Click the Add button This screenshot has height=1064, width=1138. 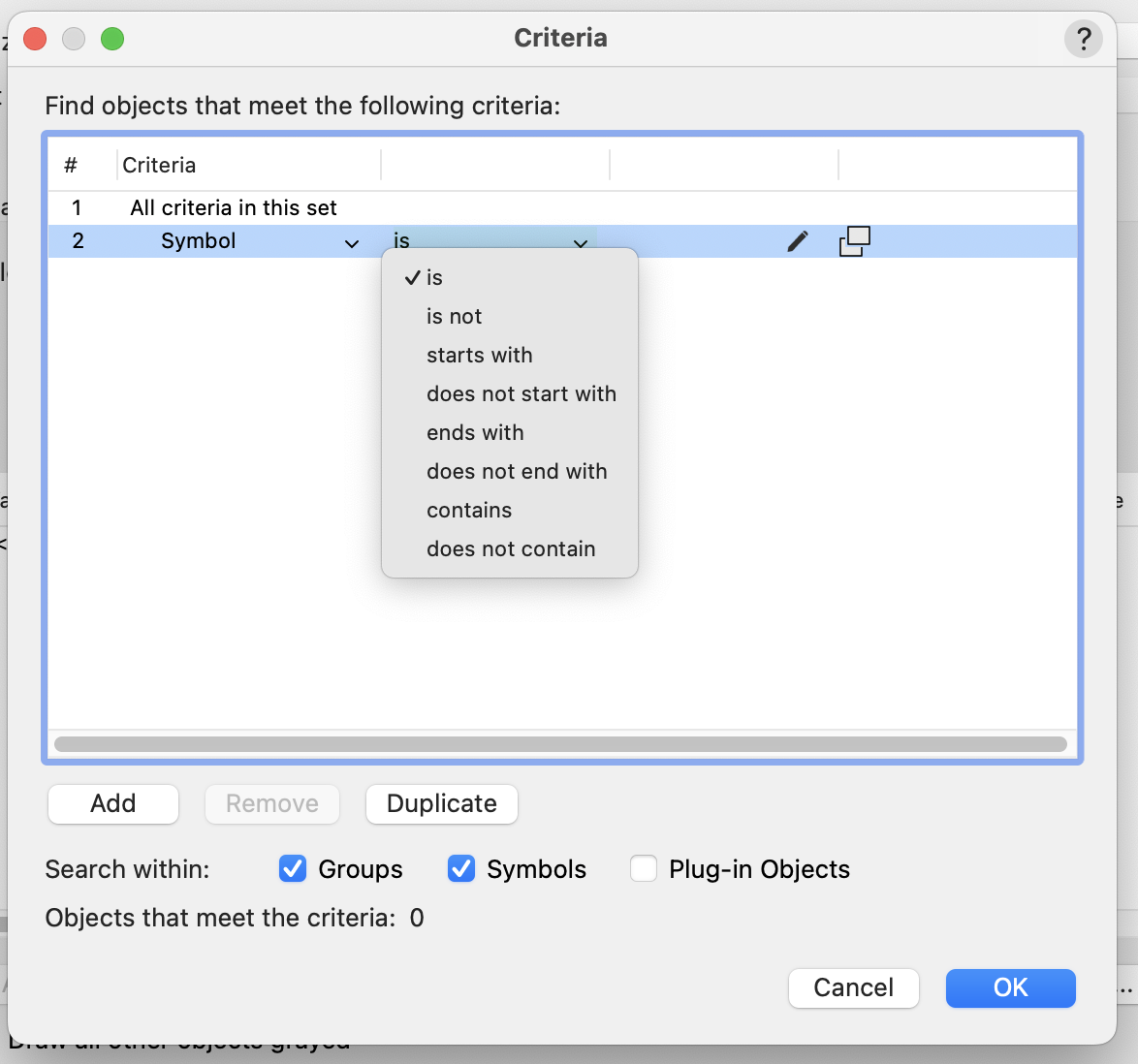(x=113, y=803)
